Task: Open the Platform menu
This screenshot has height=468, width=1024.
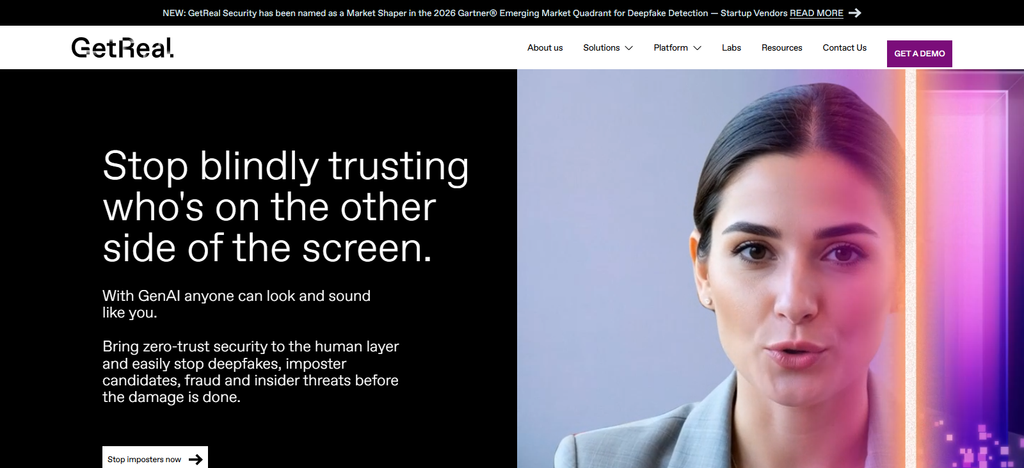Action: coord(677,48)
